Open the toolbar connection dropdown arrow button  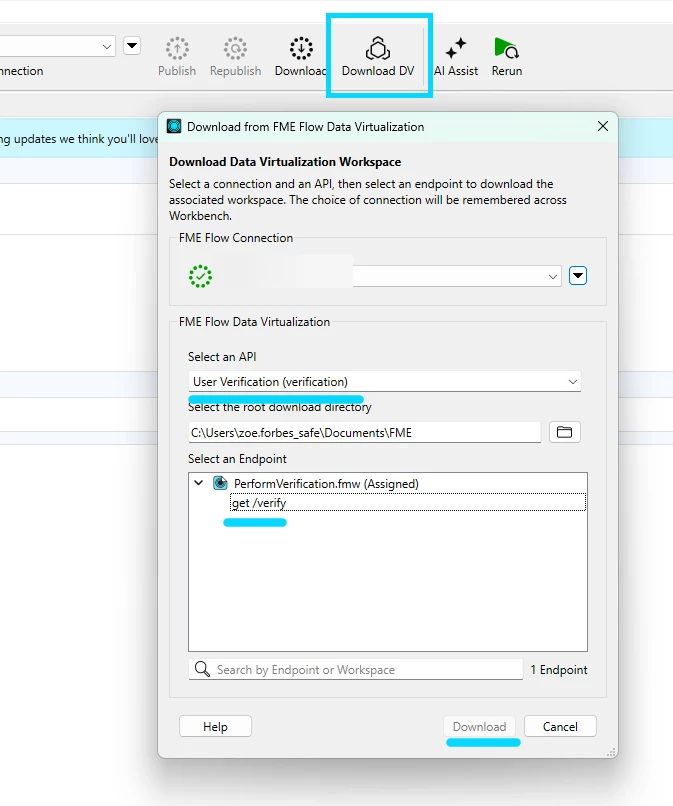132,46
